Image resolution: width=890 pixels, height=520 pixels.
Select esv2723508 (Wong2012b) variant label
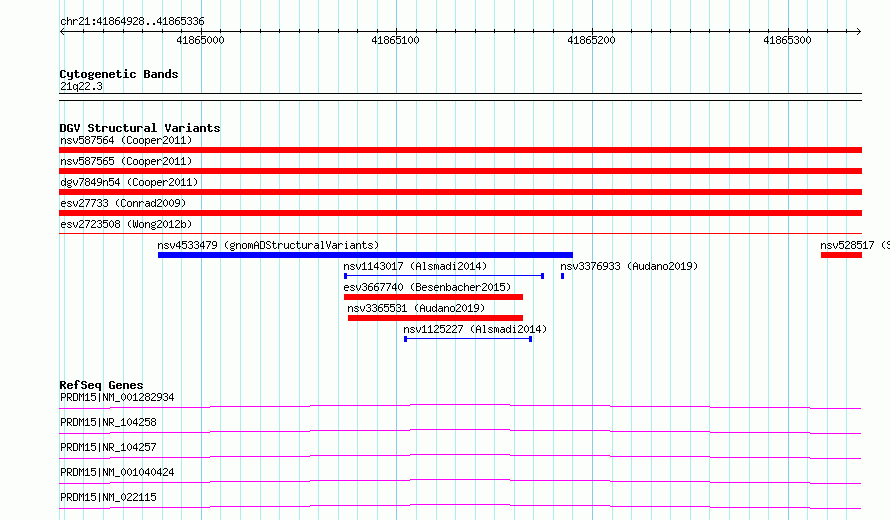126,224
